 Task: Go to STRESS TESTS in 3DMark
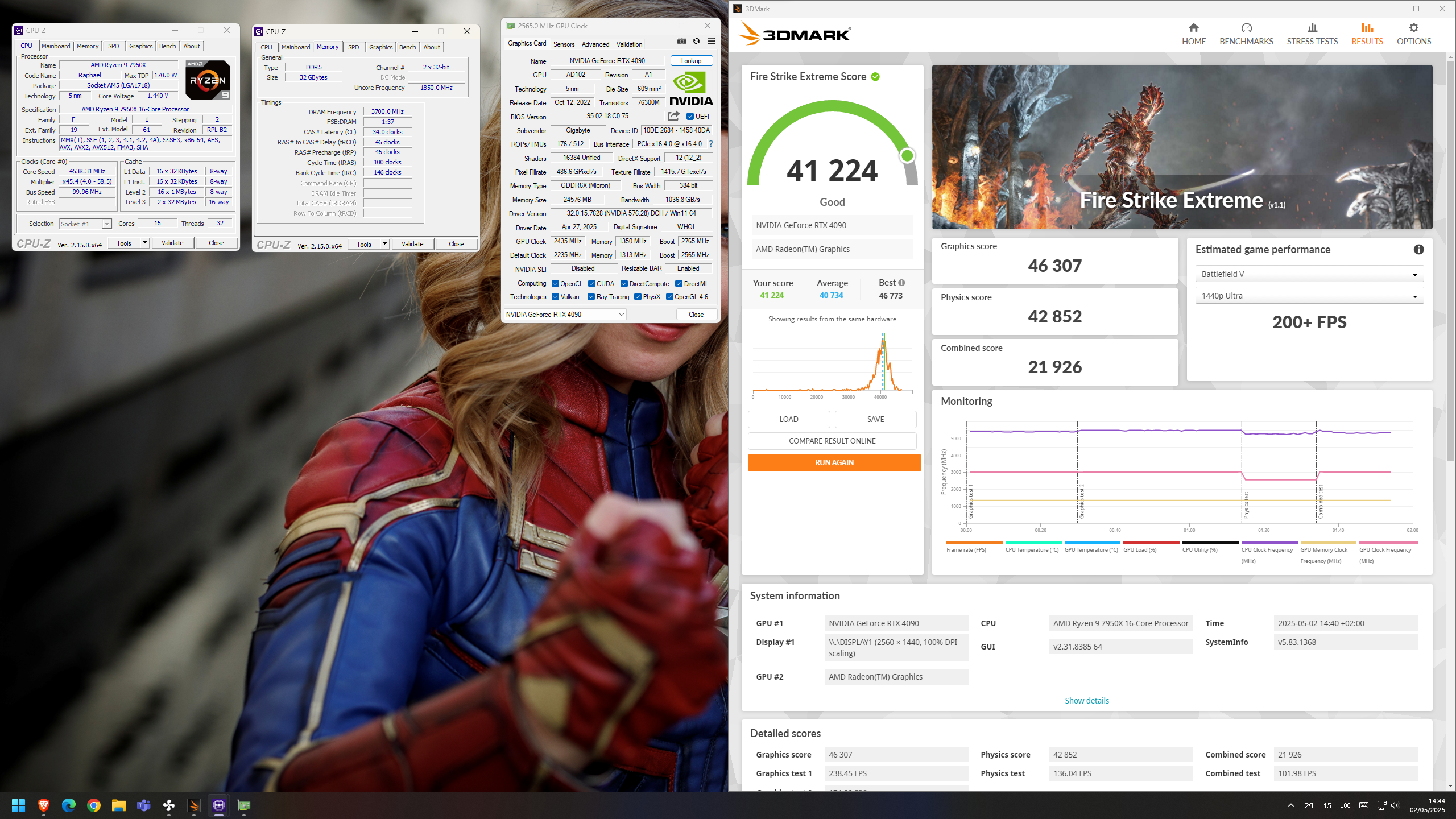pyautogui.click(x=1312, y=34)
